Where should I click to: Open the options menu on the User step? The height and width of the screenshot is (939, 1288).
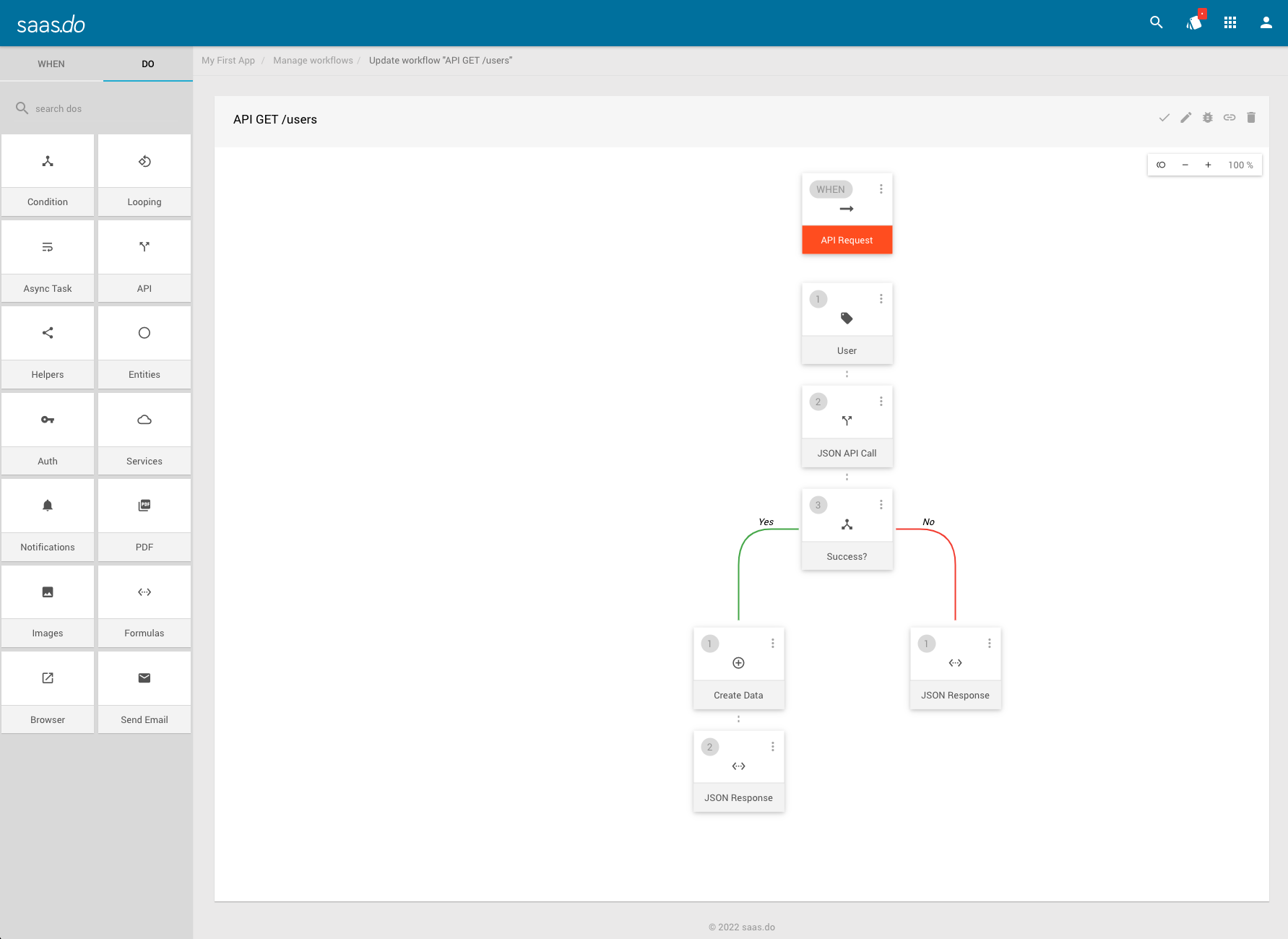pos(881,298)
